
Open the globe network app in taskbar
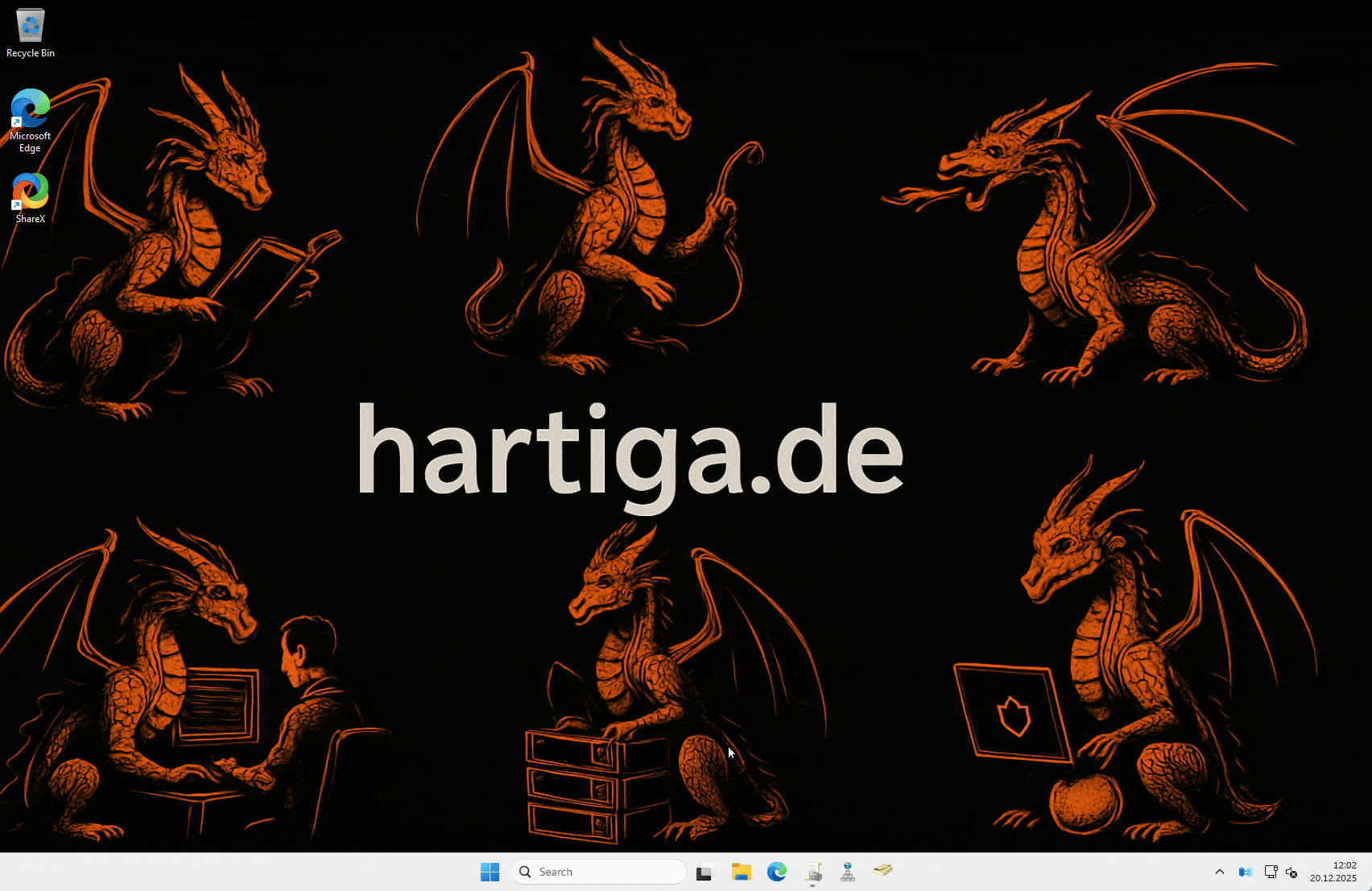[x=848, y=872]
